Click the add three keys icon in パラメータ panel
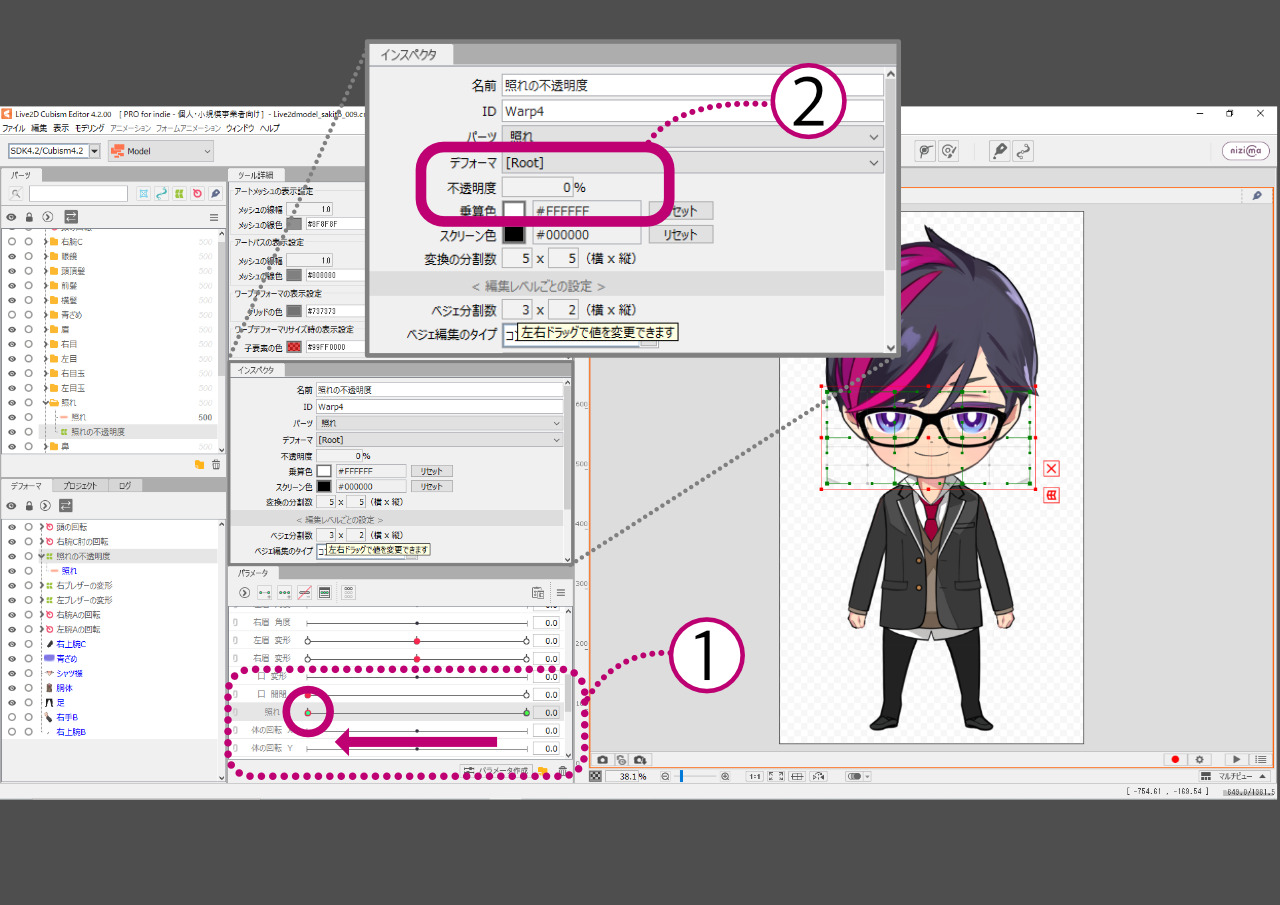 click(x=284, y=592)
